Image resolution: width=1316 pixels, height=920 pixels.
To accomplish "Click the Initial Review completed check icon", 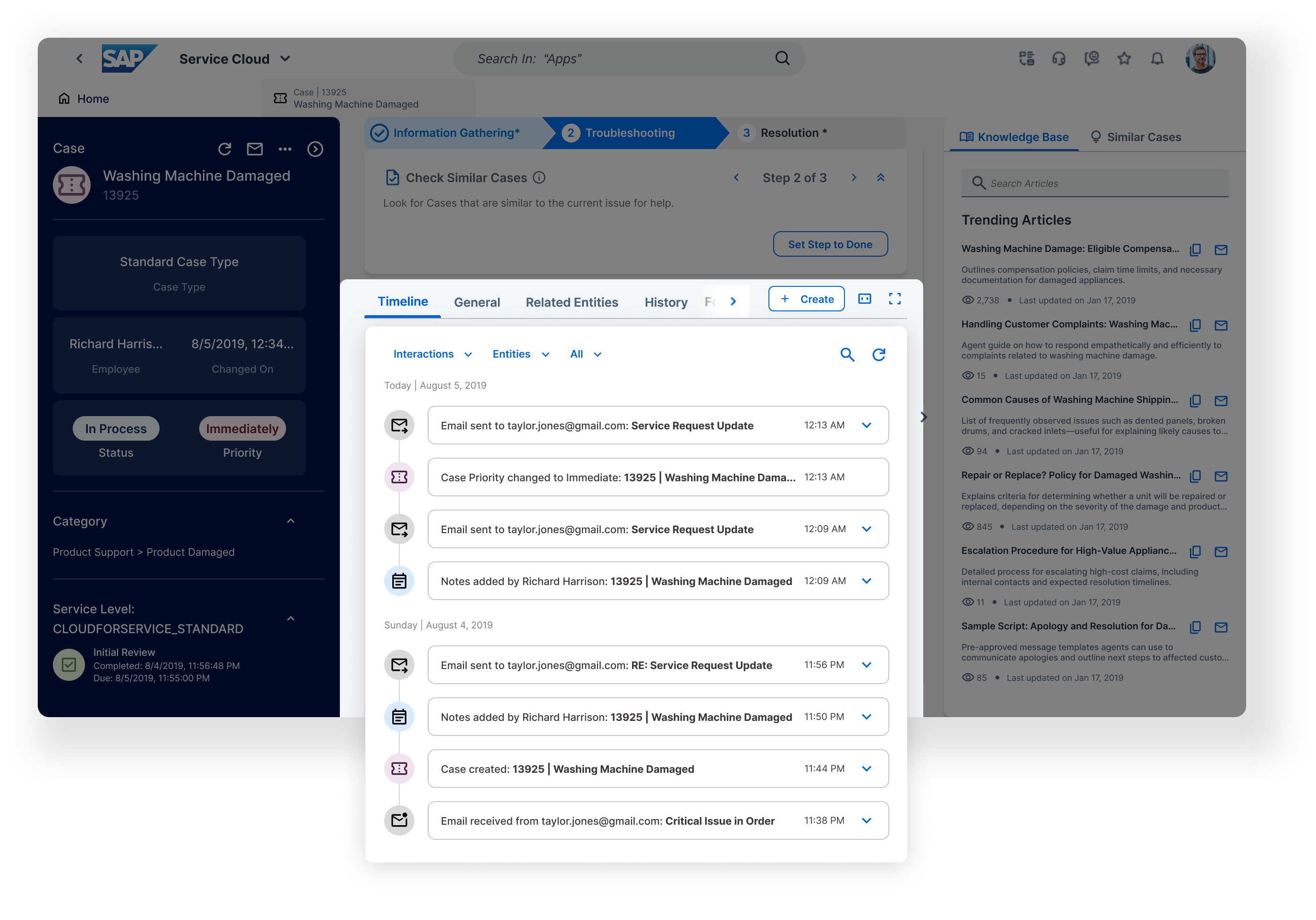I will [69, 664].
